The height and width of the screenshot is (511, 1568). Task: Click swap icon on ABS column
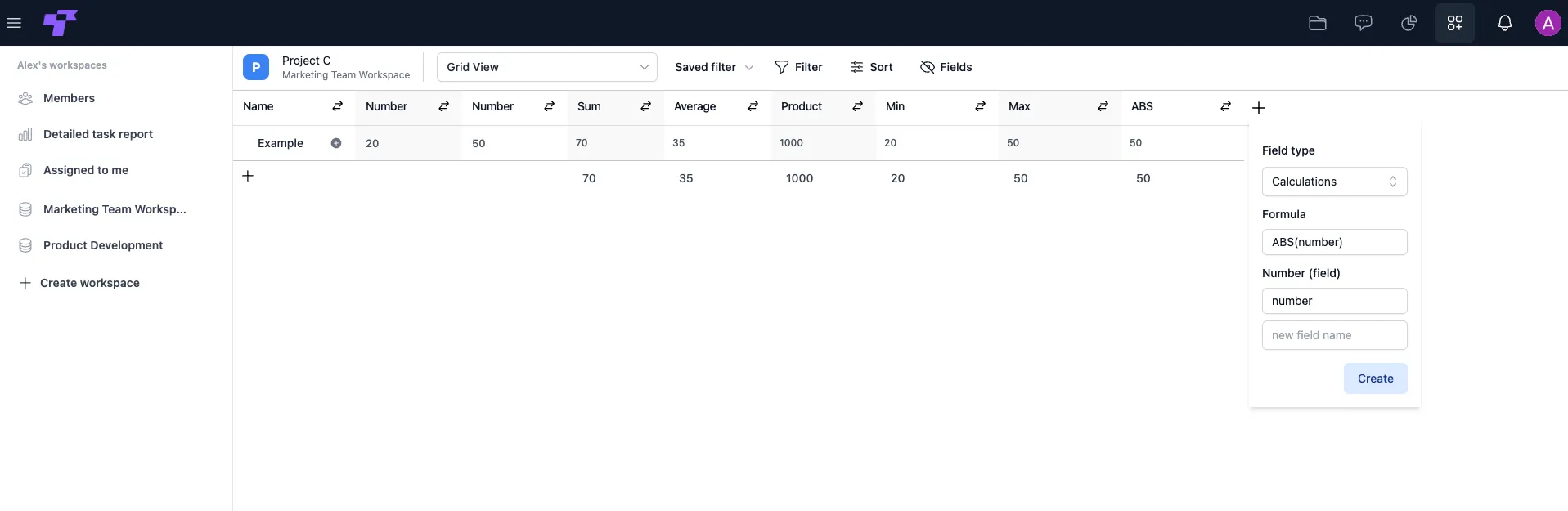click(1226, 106)
